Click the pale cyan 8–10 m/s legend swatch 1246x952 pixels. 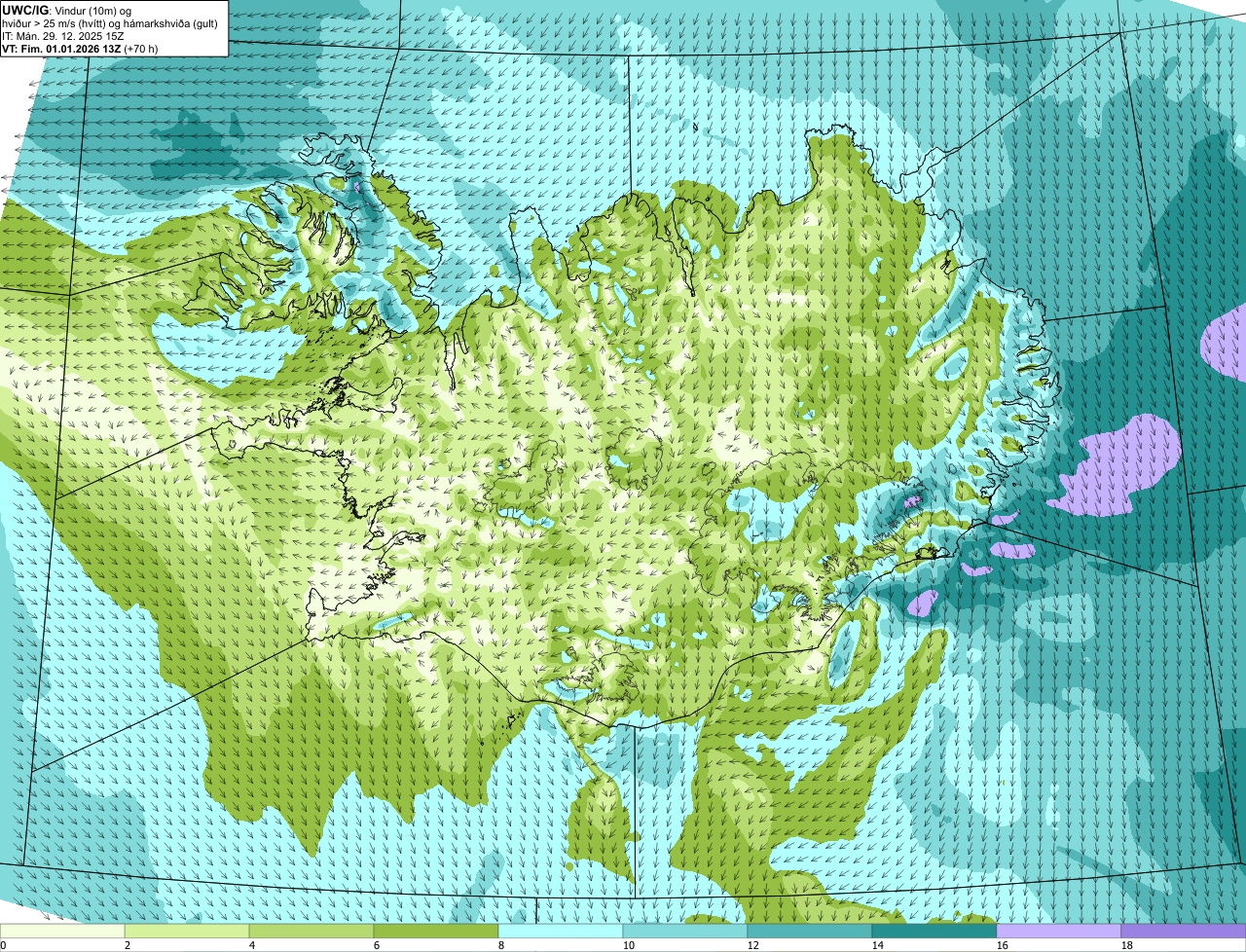(x=561, y=931)
